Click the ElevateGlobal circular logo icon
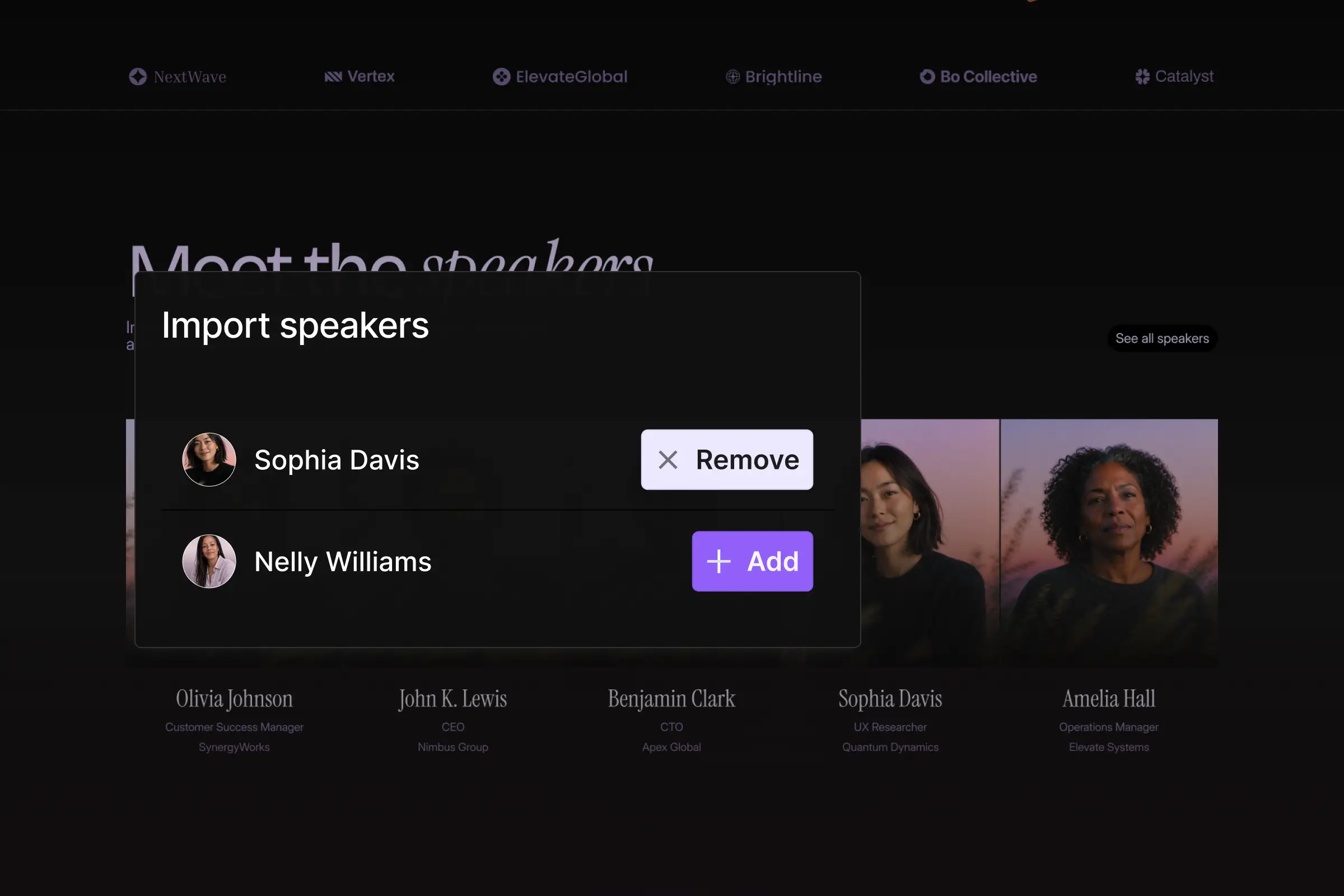1344x896 pixels. [x=501, y=77]
